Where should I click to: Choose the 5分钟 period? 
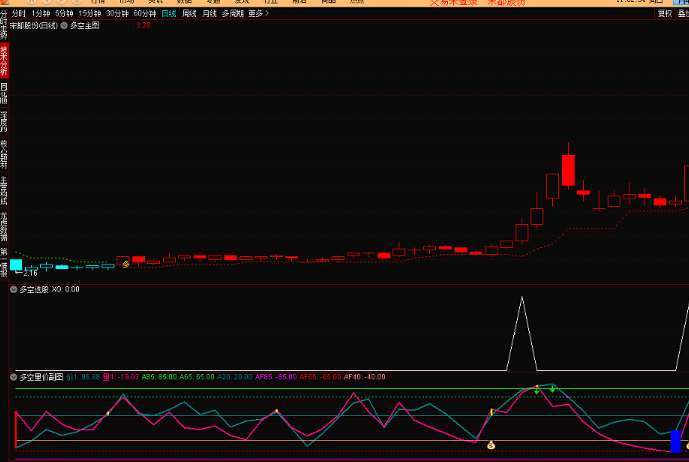tap(63, 14)
